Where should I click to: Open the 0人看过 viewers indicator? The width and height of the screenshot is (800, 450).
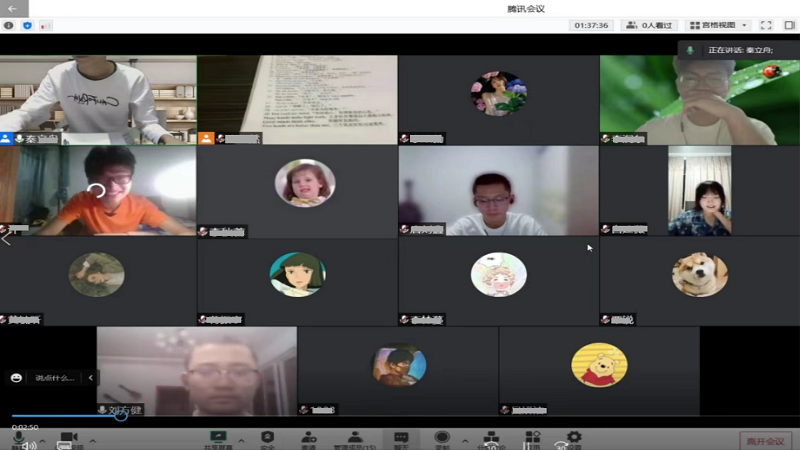[x=649, y=25]
